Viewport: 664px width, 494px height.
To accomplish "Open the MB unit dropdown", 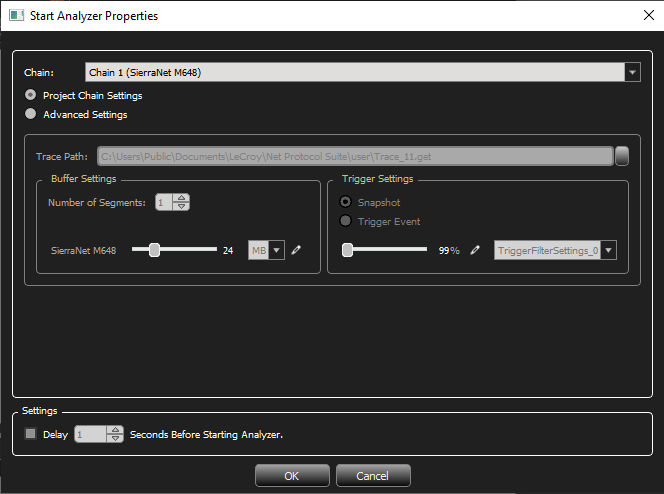I will 277,250.
